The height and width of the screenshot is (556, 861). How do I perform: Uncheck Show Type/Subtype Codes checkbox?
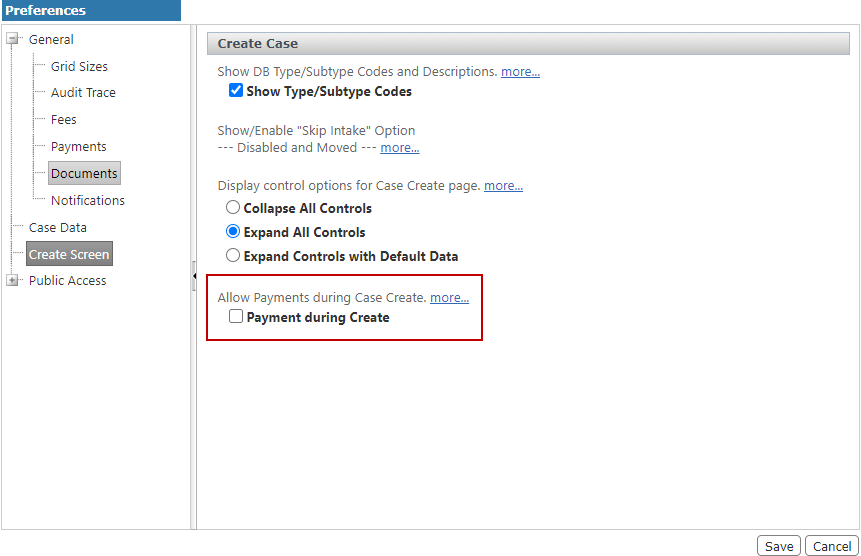coord(236,91)
